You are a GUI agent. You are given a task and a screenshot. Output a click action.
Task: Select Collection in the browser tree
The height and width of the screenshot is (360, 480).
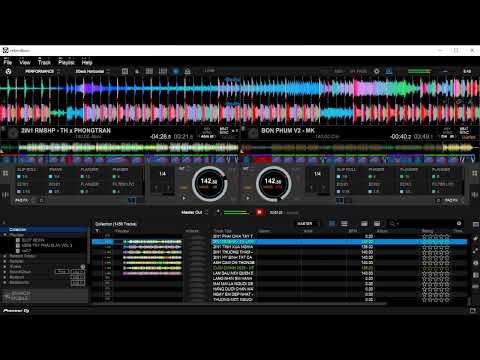pos(44,230)
